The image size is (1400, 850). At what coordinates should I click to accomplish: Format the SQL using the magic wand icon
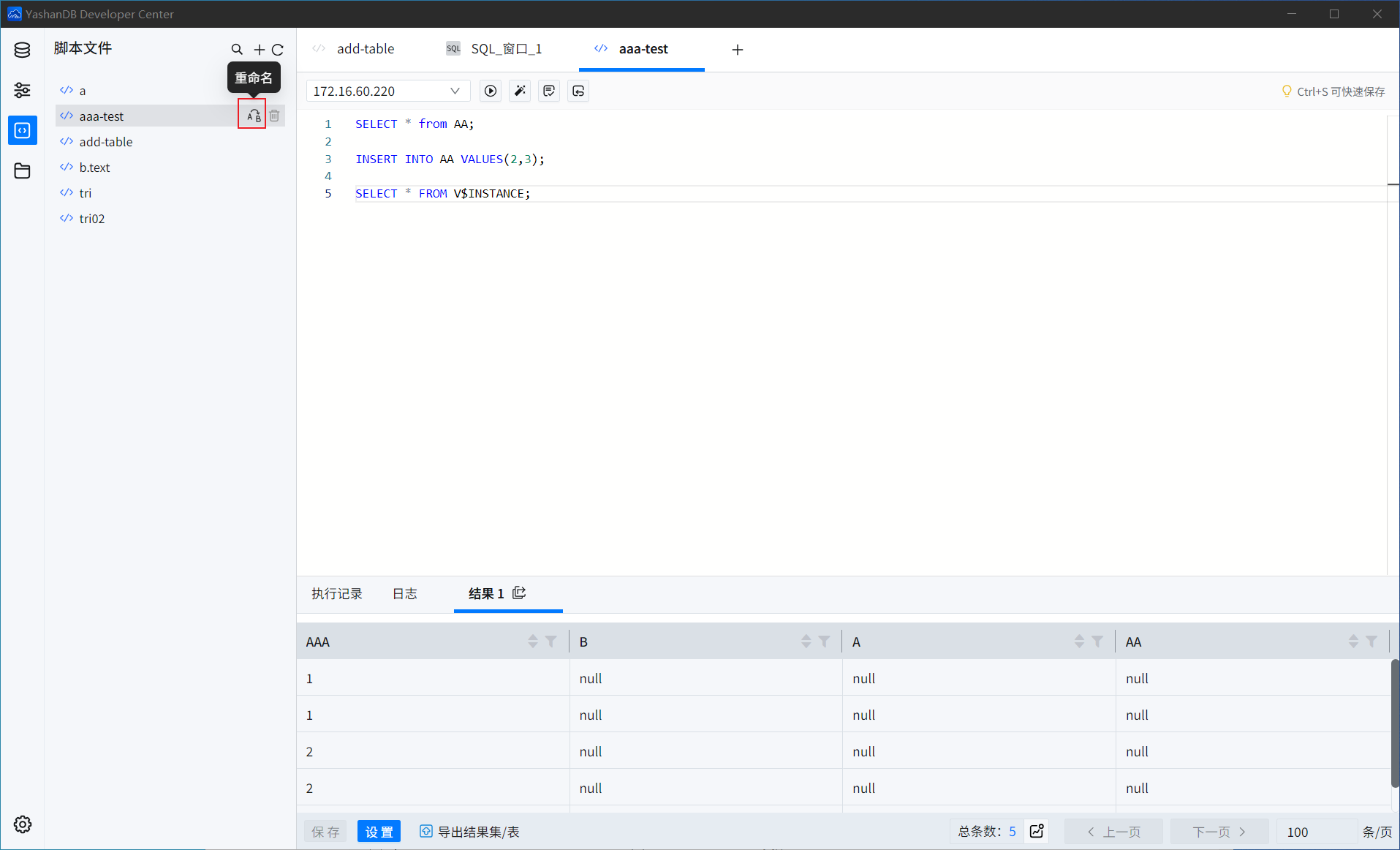click(519, 91)
